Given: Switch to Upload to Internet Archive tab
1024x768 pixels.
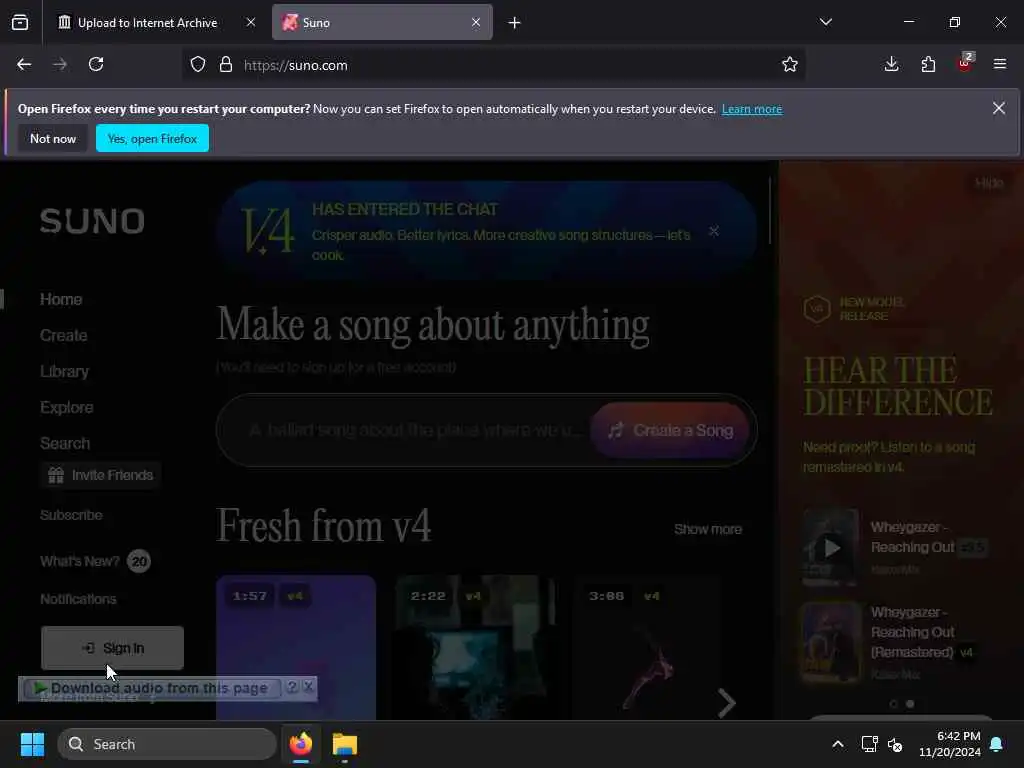Looking at the screenshot, I should [x=147, y=23].
